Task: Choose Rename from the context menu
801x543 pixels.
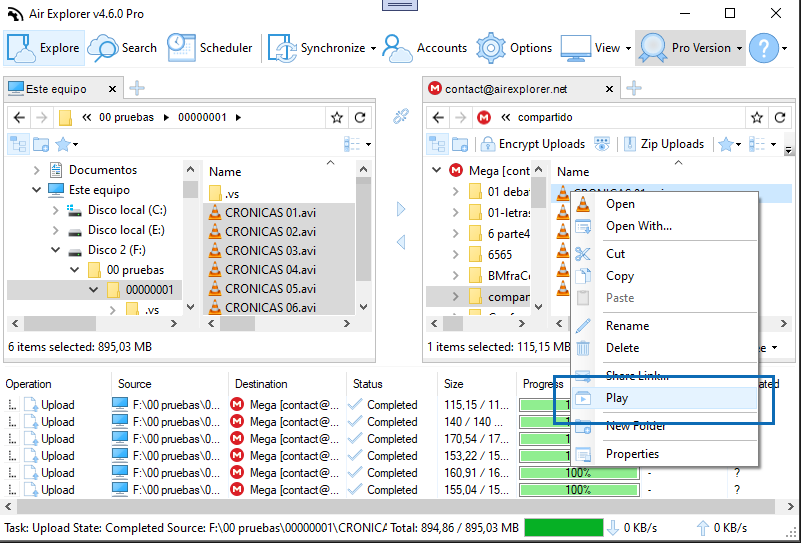Action: coord(664,326)
